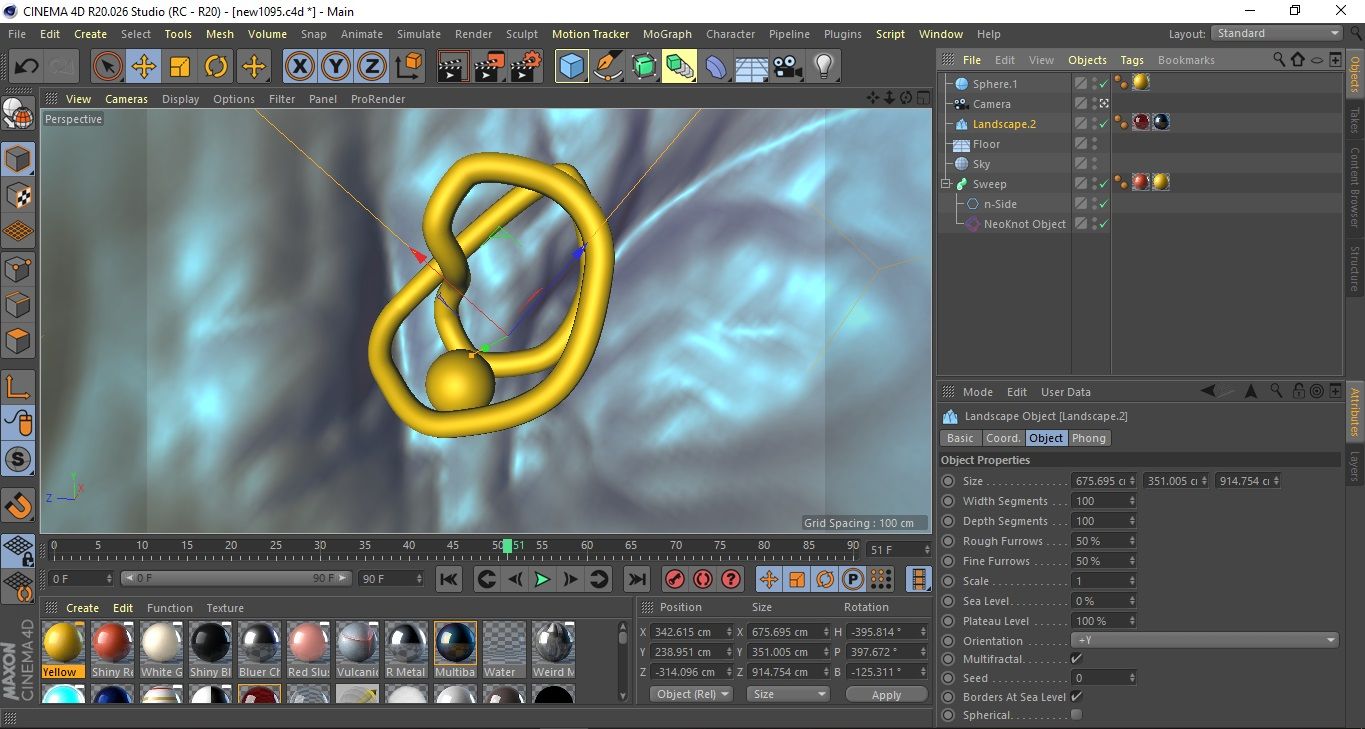Open the deformer objects icon
Screen dimensions: 1365x729
[x=717, y=67]
